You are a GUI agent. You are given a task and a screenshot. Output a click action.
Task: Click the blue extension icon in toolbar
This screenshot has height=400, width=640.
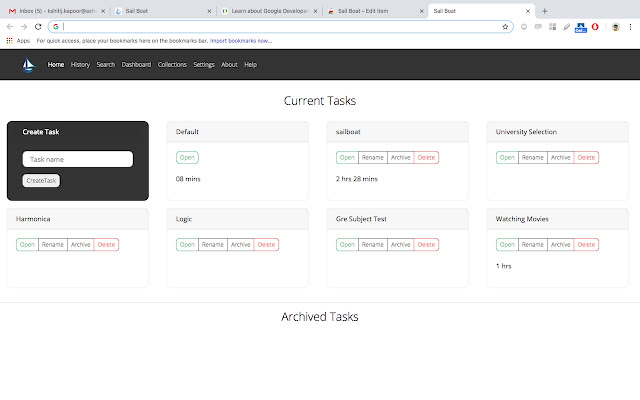[x=580, y=27]
